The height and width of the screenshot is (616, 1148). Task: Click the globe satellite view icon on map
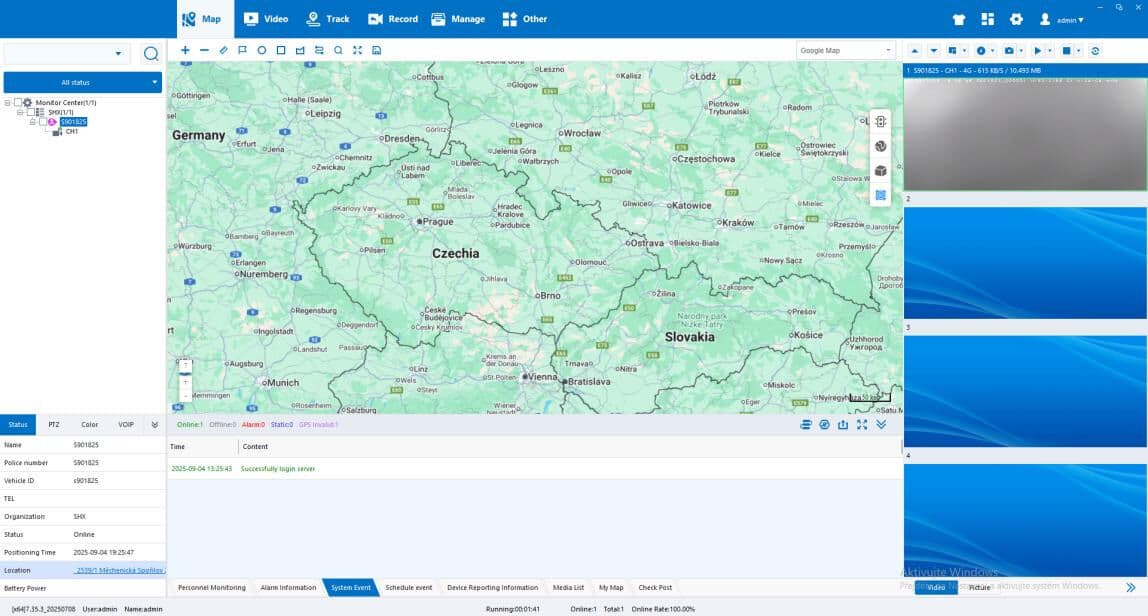(881, 146)
